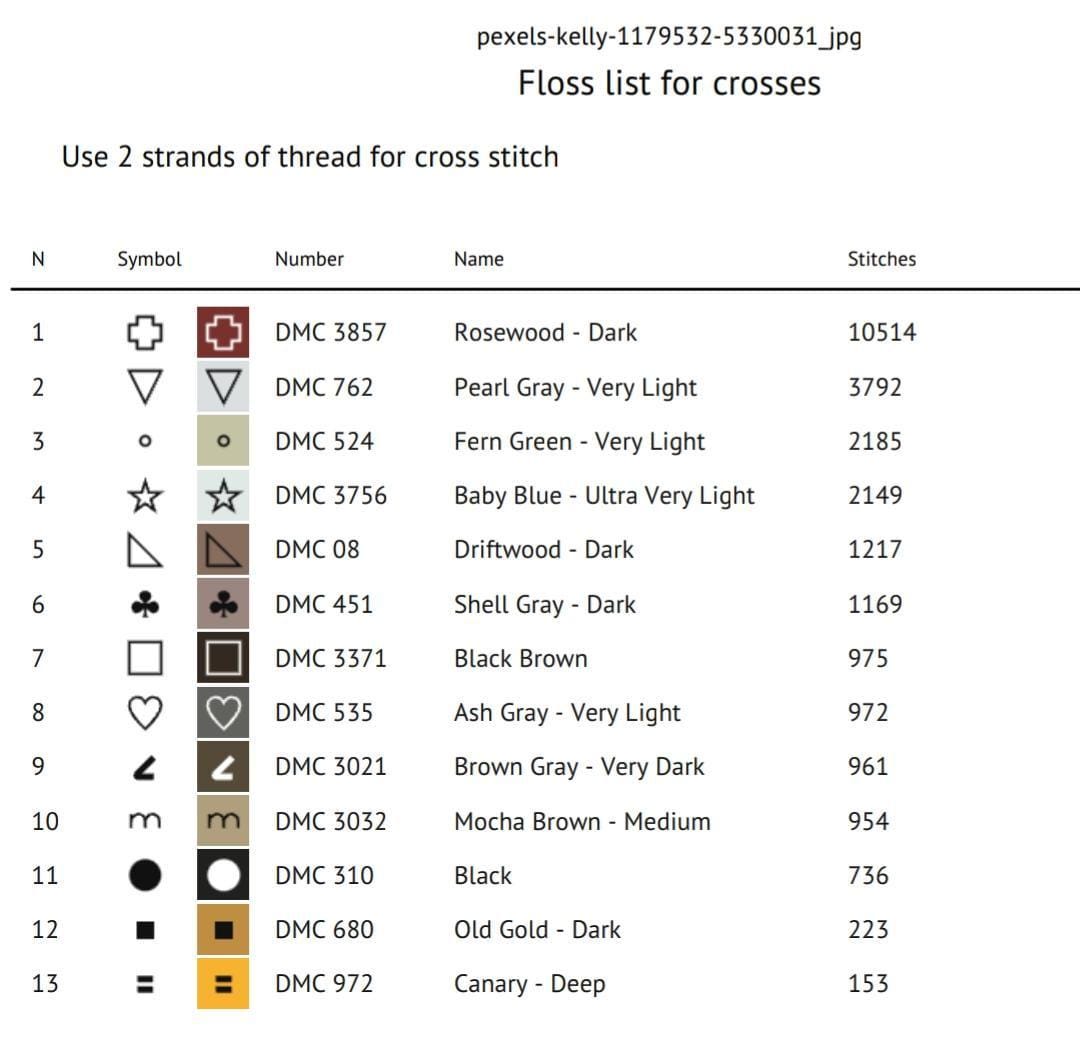Image resolution: width=1080 pixels, height=1047 pixels.
Task: Click the heart symbol for Ash Gray
Action: point(145,713)
